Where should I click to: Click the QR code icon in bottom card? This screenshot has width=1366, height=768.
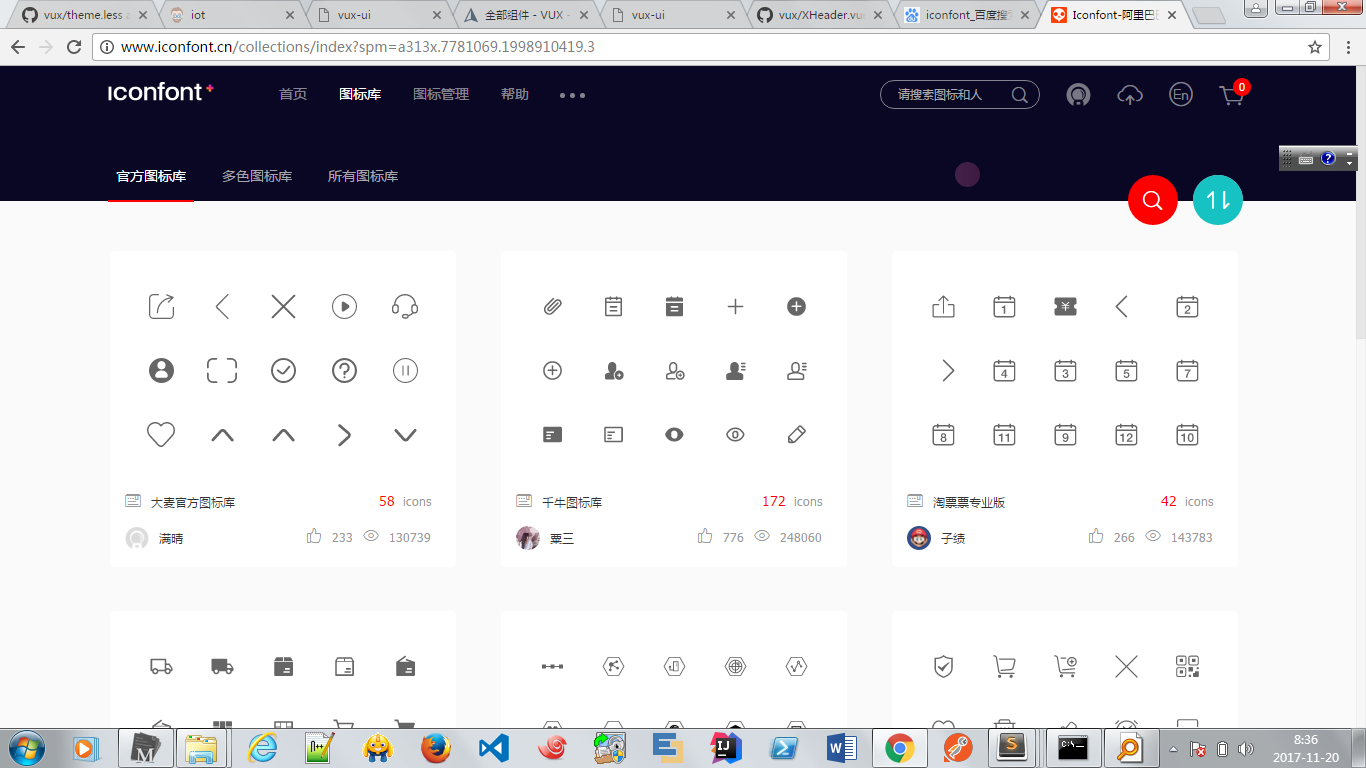click(1187, 666)
